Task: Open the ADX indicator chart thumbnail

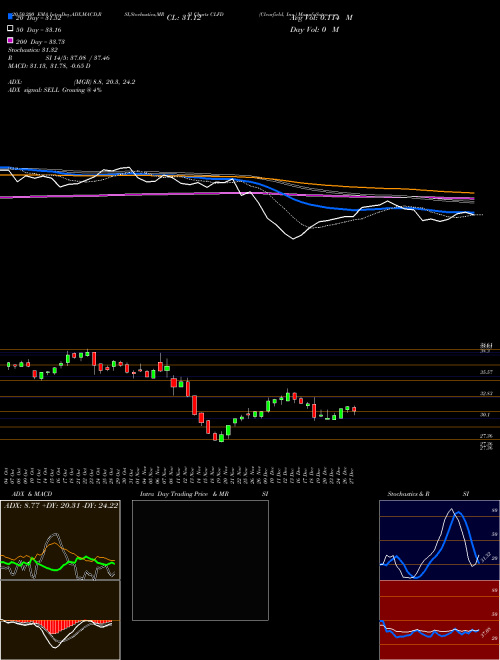Action: pos(60,540)
